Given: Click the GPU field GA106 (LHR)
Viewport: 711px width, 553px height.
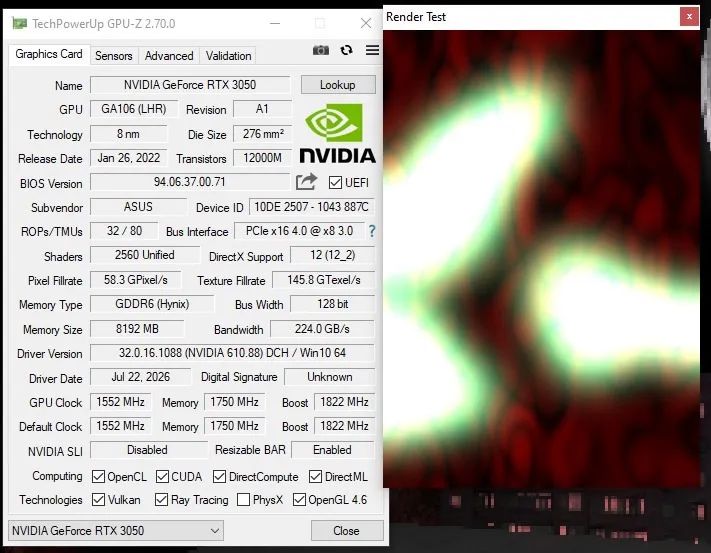Looking at the screenshot, I should (x=134, y=109).
